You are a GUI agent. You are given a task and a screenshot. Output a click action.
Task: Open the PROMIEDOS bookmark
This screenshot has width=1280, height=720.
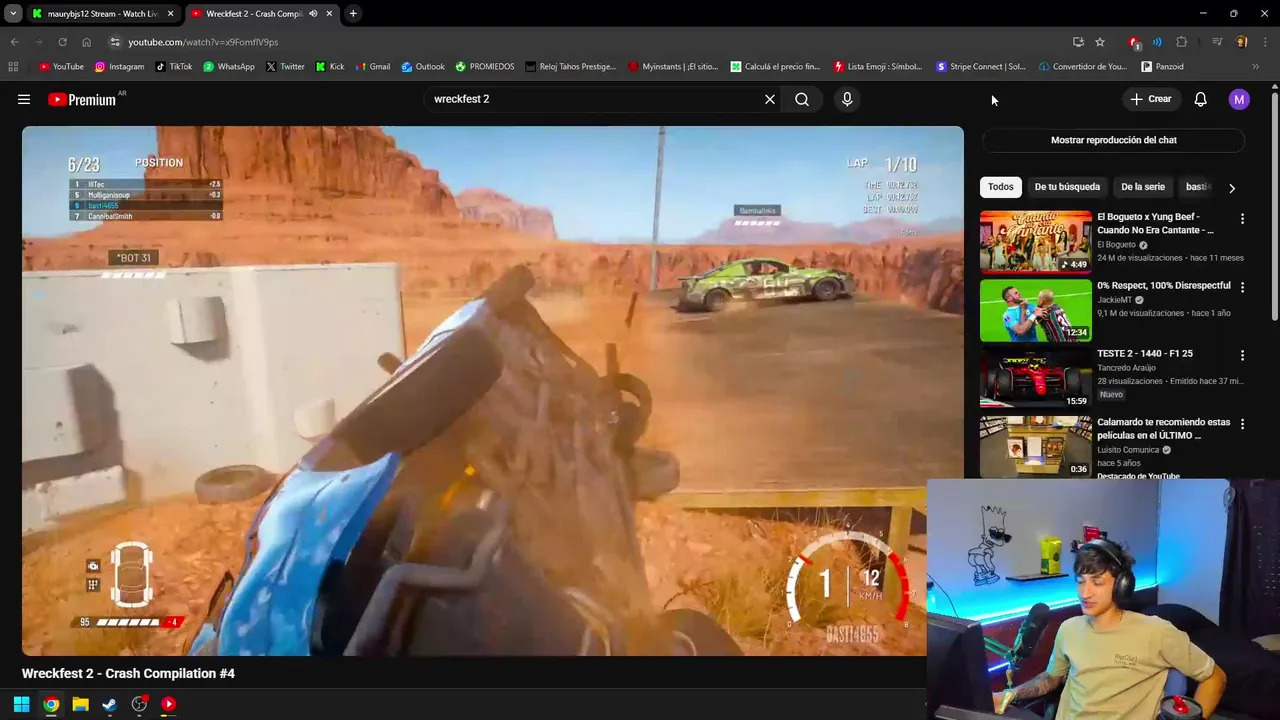[x=485, y=67]
